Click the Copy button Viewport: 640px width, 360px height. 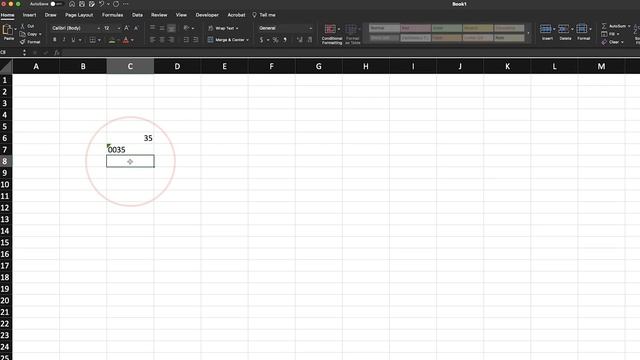click(x=31, y=34)
